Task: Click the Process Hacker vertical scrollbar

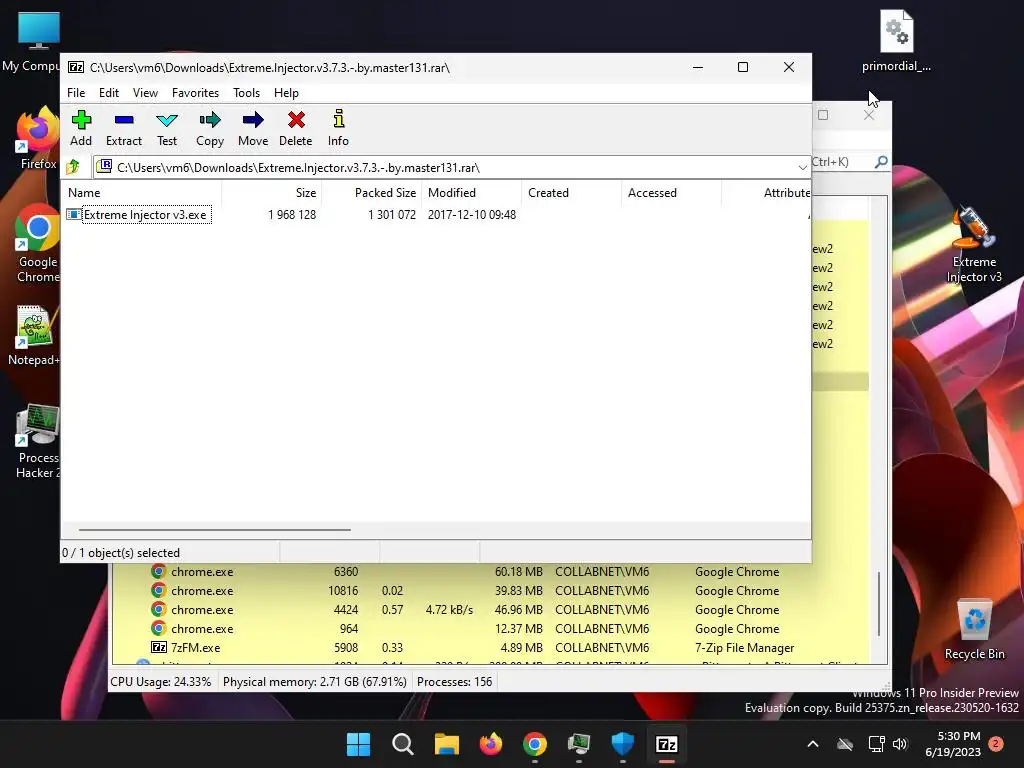Action: (879, 604)
